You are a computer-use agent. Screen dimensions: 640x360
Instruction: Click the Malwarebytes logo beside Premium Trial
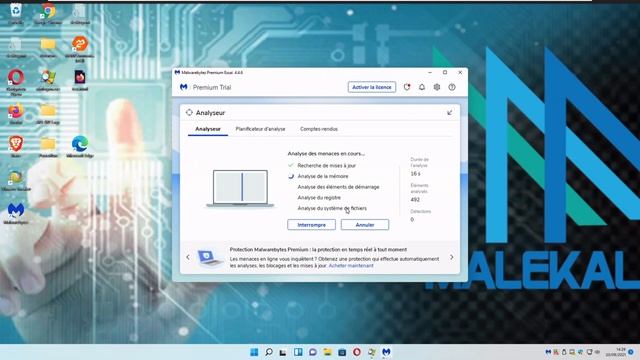click(x=184, y=87)
